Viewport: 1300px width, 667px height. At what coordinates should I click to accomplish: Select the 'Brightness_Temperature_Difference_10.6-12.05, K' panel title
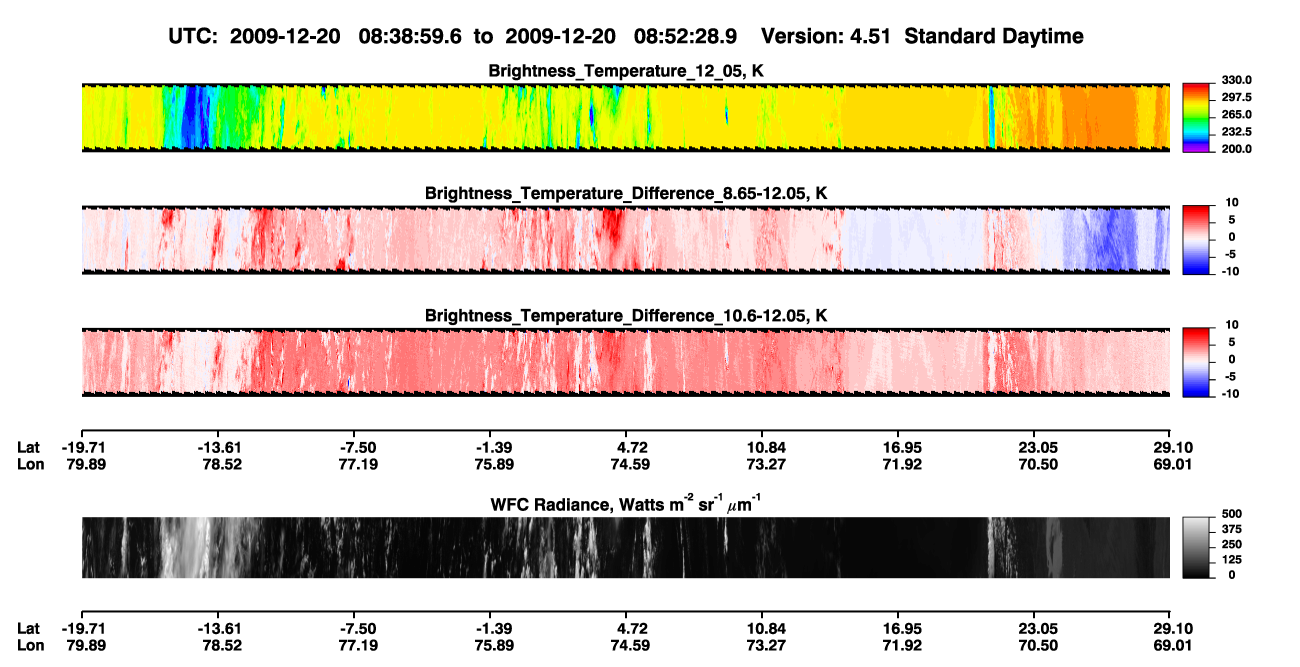626,316
